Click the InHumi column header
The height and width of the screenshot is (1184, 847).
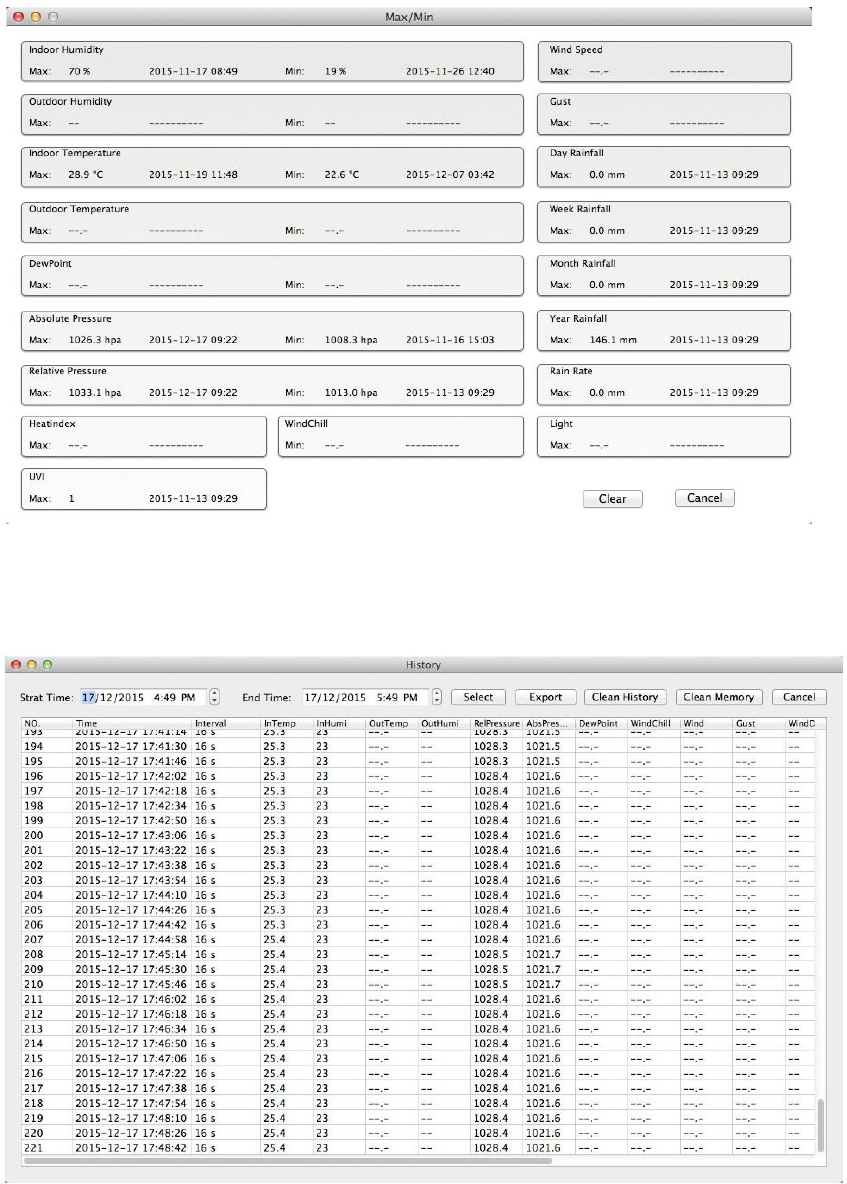pyautogui.click(x=340, y=723)
